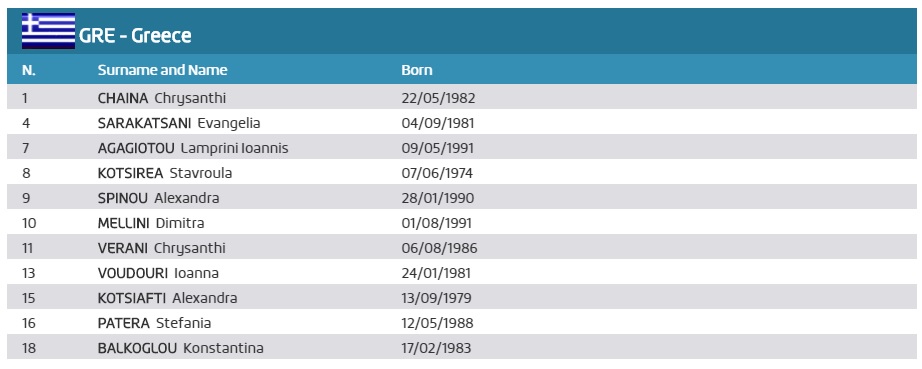The height and width of the screenshot is (369, 922).
Task: Click the Greece flag icon
Action: click(x=48, y=31)
